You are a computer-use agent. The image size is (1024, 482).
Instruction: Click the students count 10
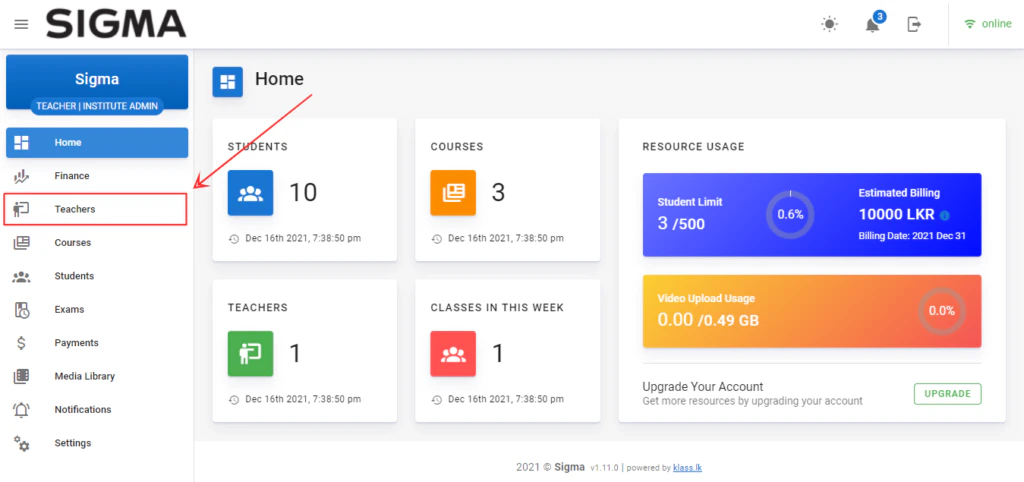[303, 193]
